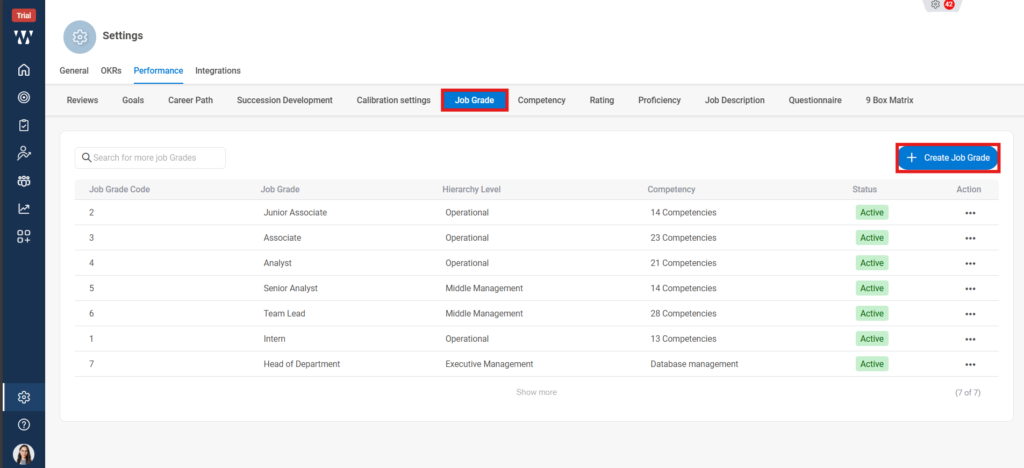The image size is (1024, 468).
Task: Select the Performance tab
Action: click(x=158, y=70)
